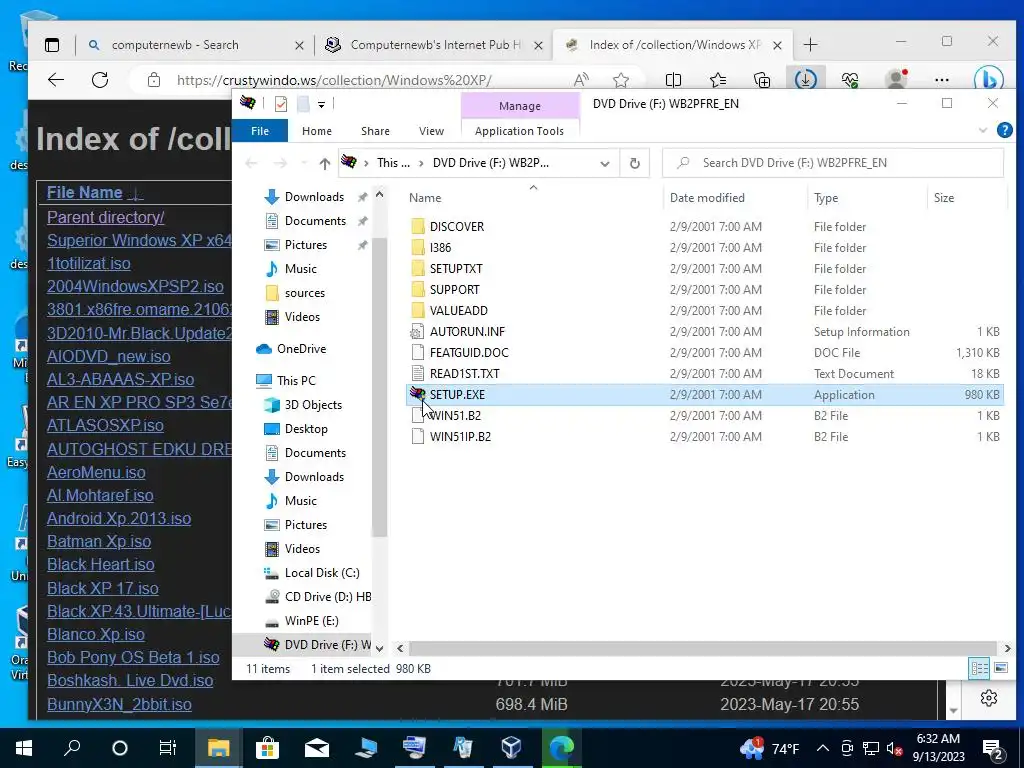Click scroll up arrow of navigation pane
The width and height of the screenshot is (1024, 768).
pyautogui.click(x=379, y=195)
